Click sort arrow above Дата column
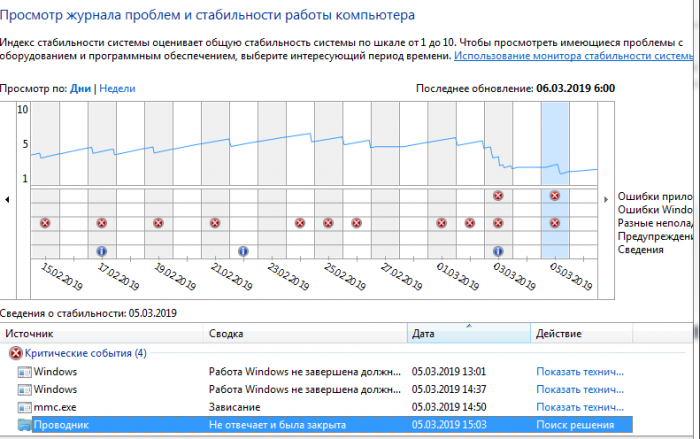 469,324
